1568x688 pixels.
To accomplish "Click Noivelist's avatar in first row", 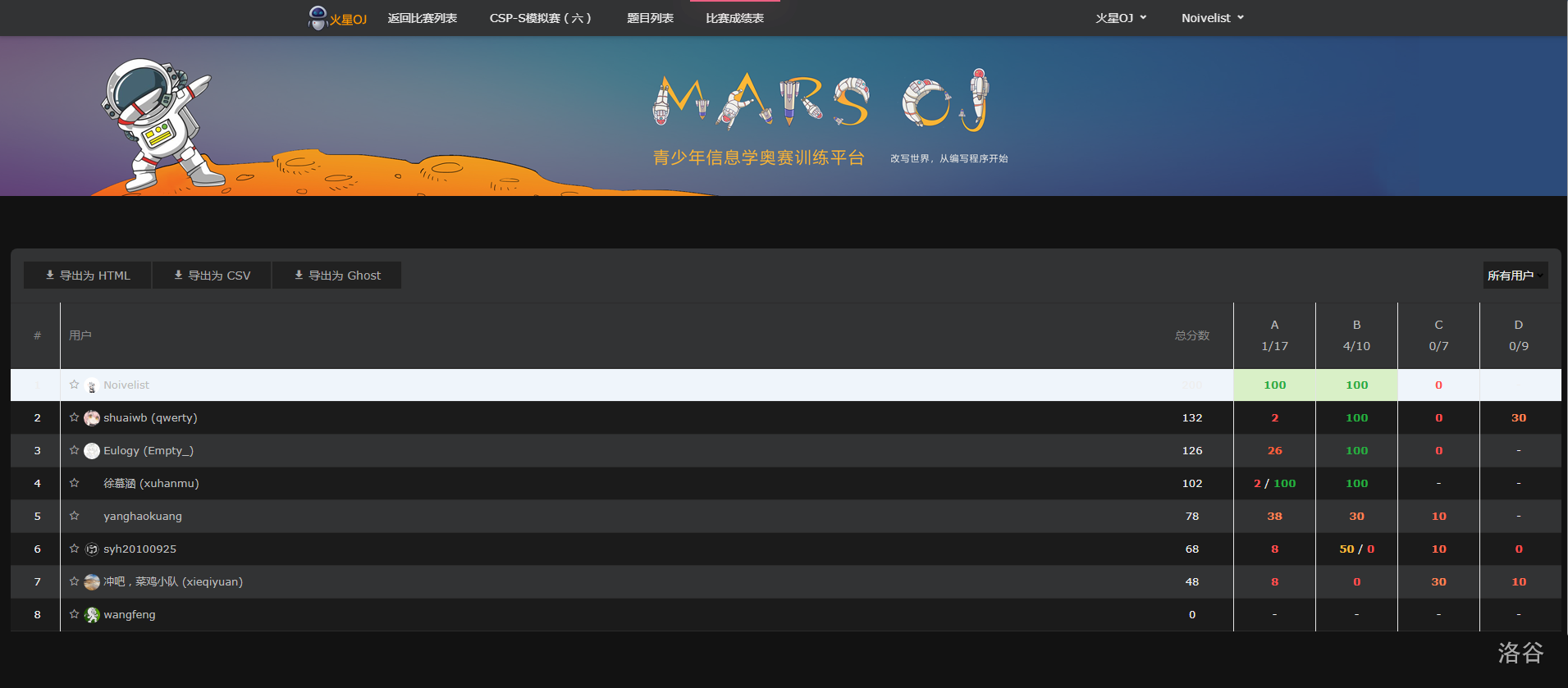I will [92, 385].
